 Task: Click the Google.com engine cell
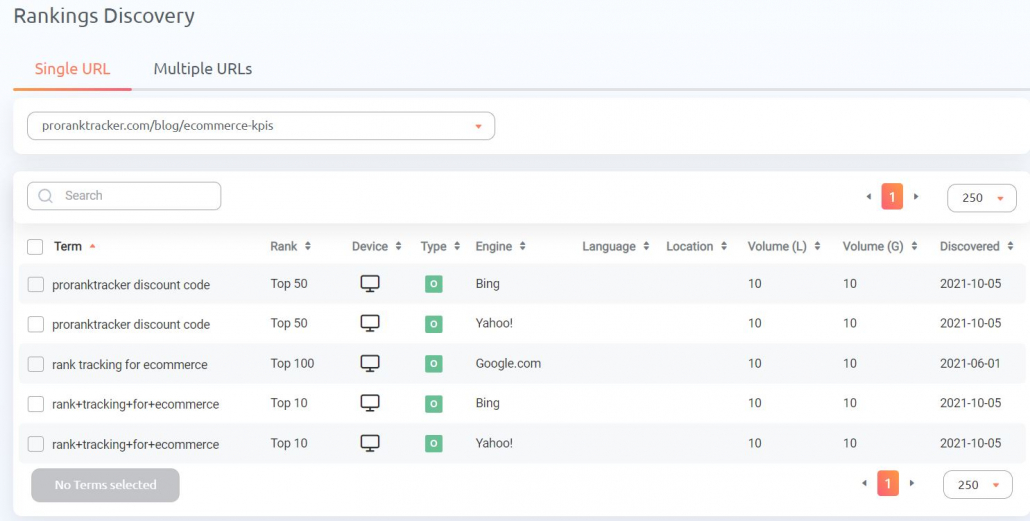coord(508,363)
